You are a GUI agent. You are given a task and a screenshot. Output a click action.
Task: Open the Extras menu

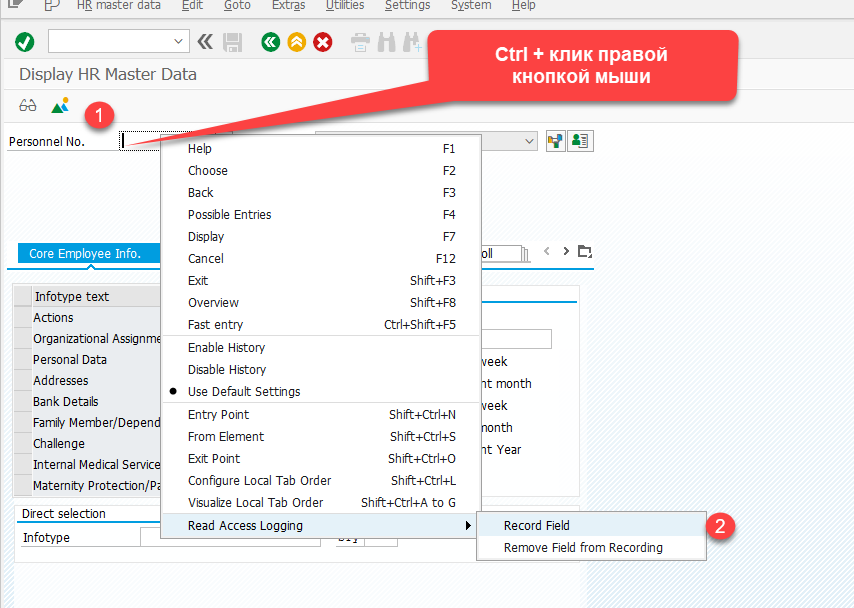[289, 5]
